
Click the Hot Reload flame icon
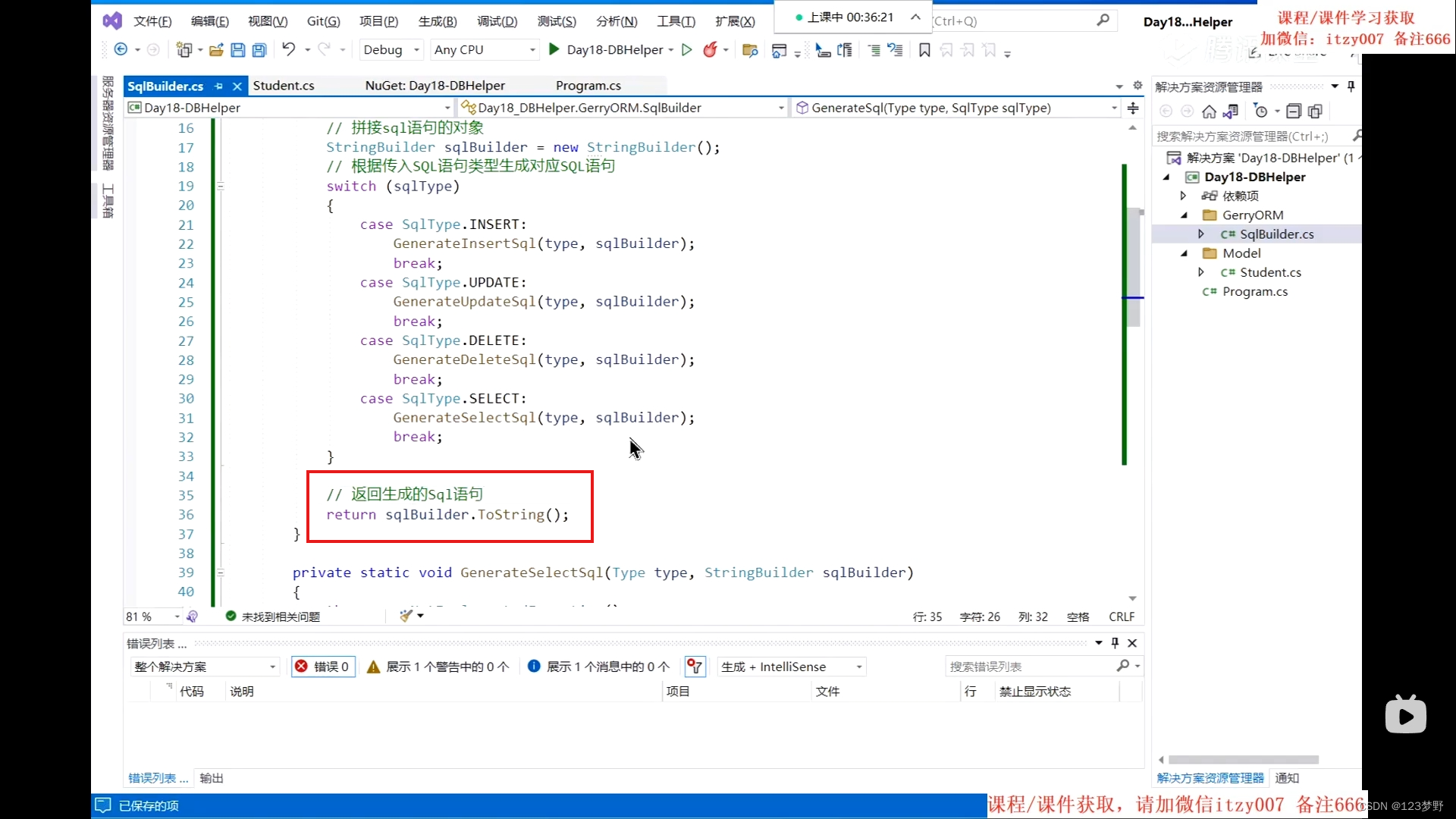(x=710, y=50)
